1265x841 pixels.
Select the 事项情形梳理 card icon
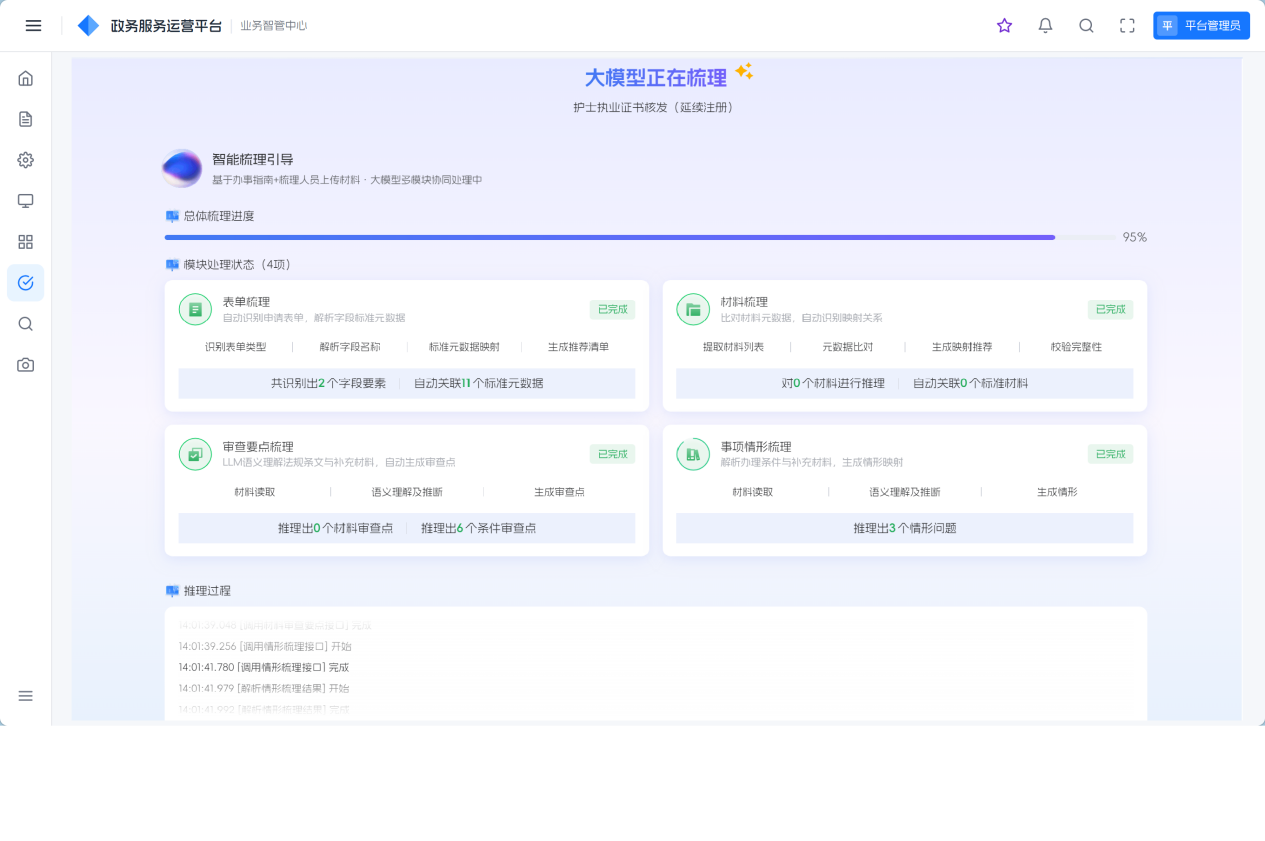point(693,454)
